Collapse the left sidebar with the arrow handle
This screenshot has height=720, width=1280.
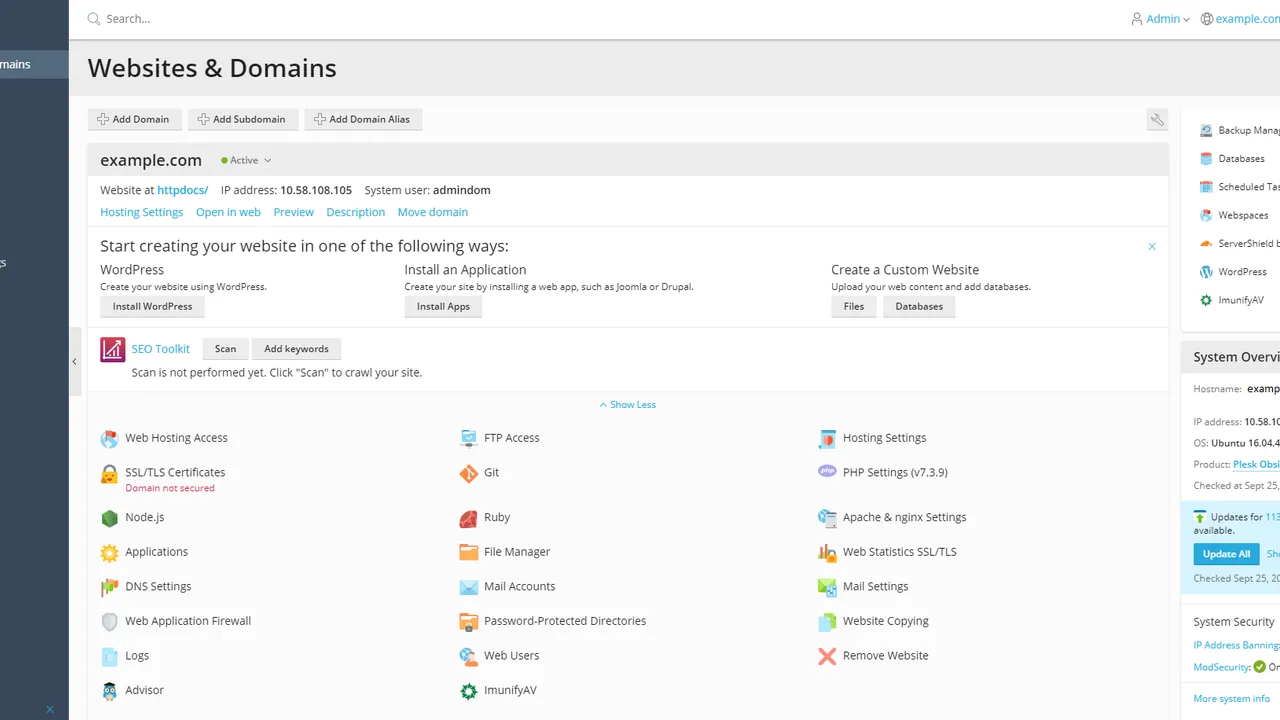[x=75, y=362]
